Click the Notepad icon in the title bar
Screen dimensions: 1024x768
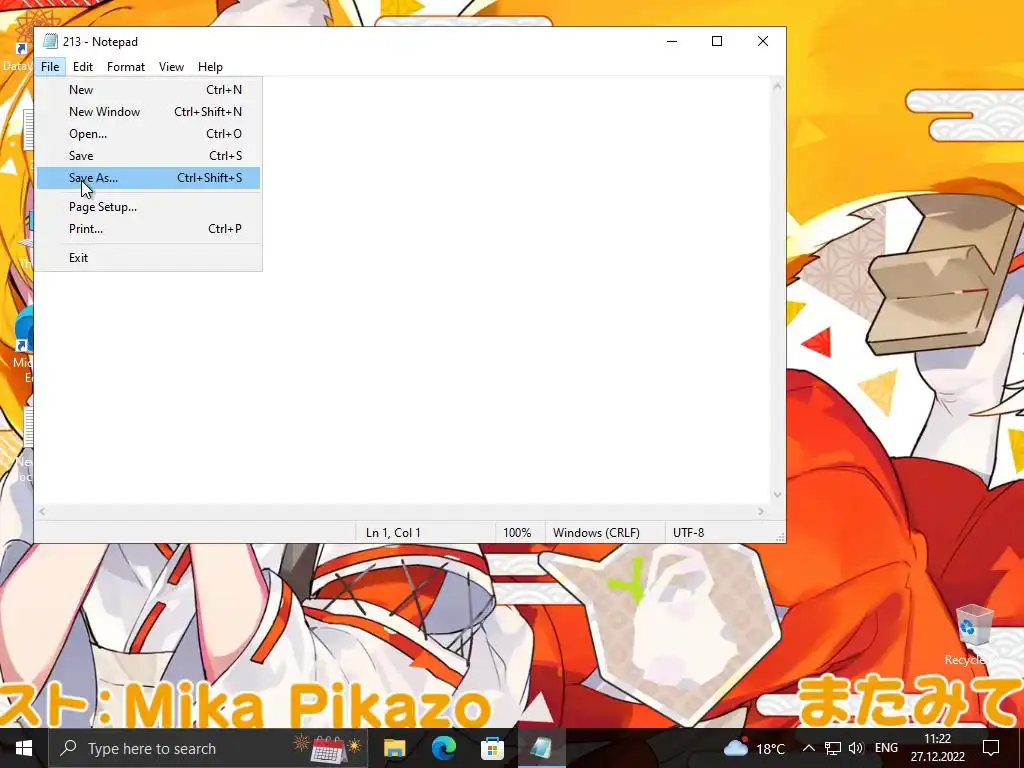(x=50, y=41)
